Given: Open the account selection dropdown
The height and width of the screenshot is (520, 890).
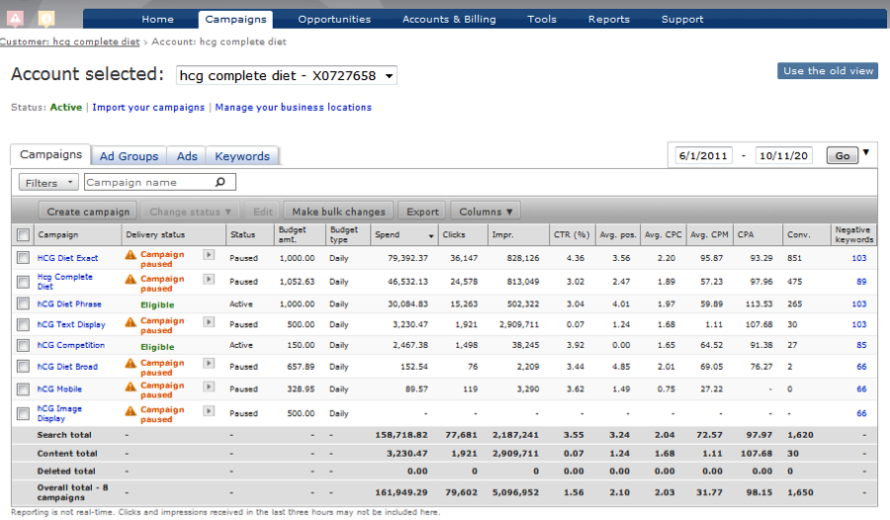Looking at the screenshot, I should (x=286, y=76).
